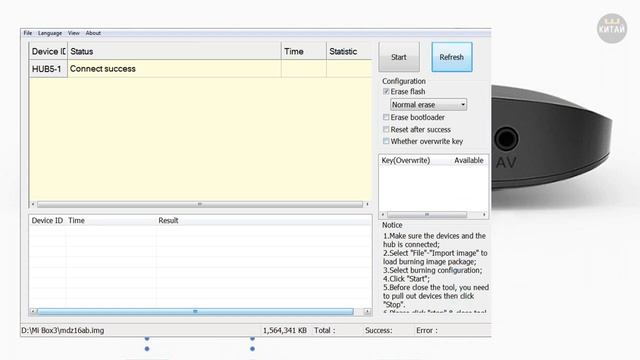Open the View menu
This screenshot has height=360, width=640.
pos(73,33)
